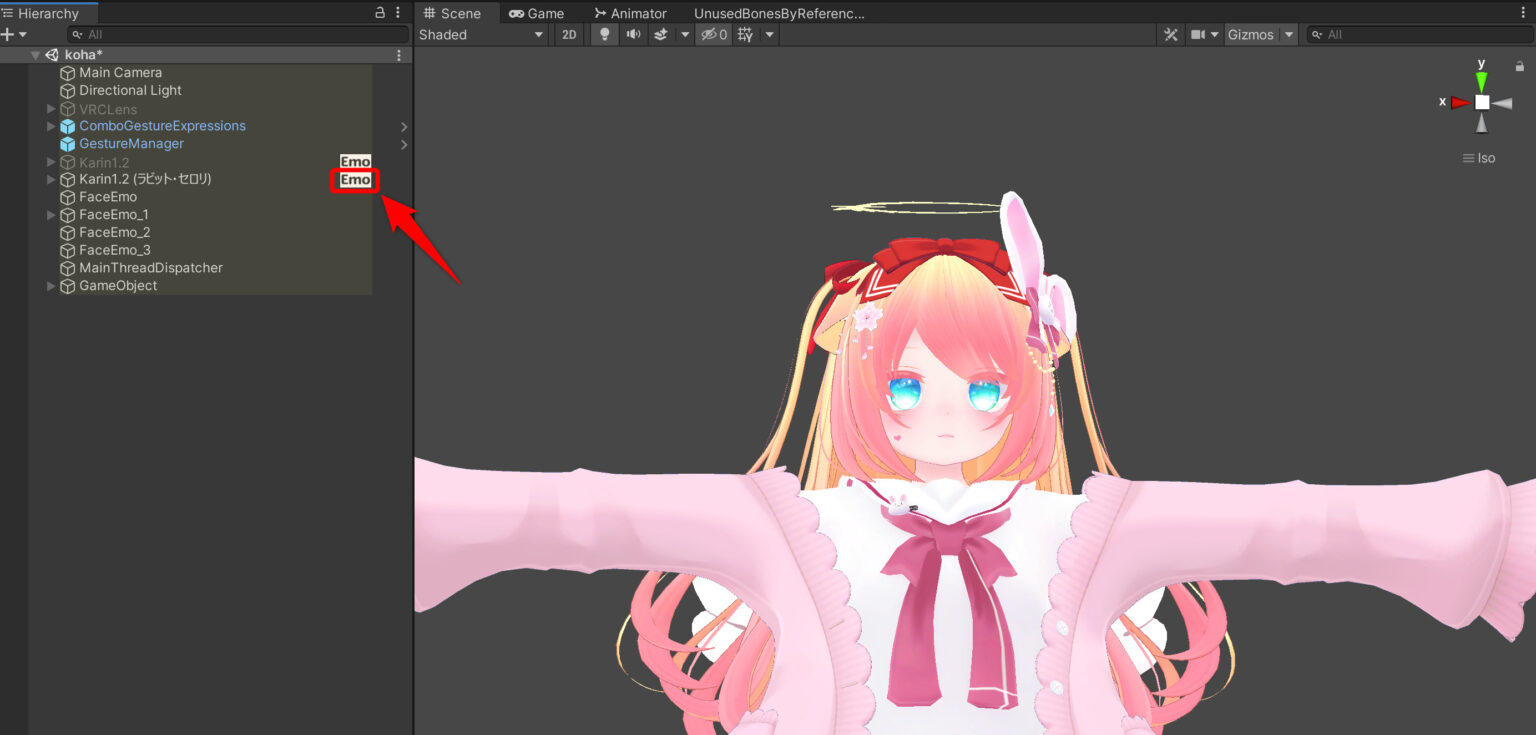Screen dimensions: 1536x735
Task: Select the GestureManager object
Action: tap(133, 143)
